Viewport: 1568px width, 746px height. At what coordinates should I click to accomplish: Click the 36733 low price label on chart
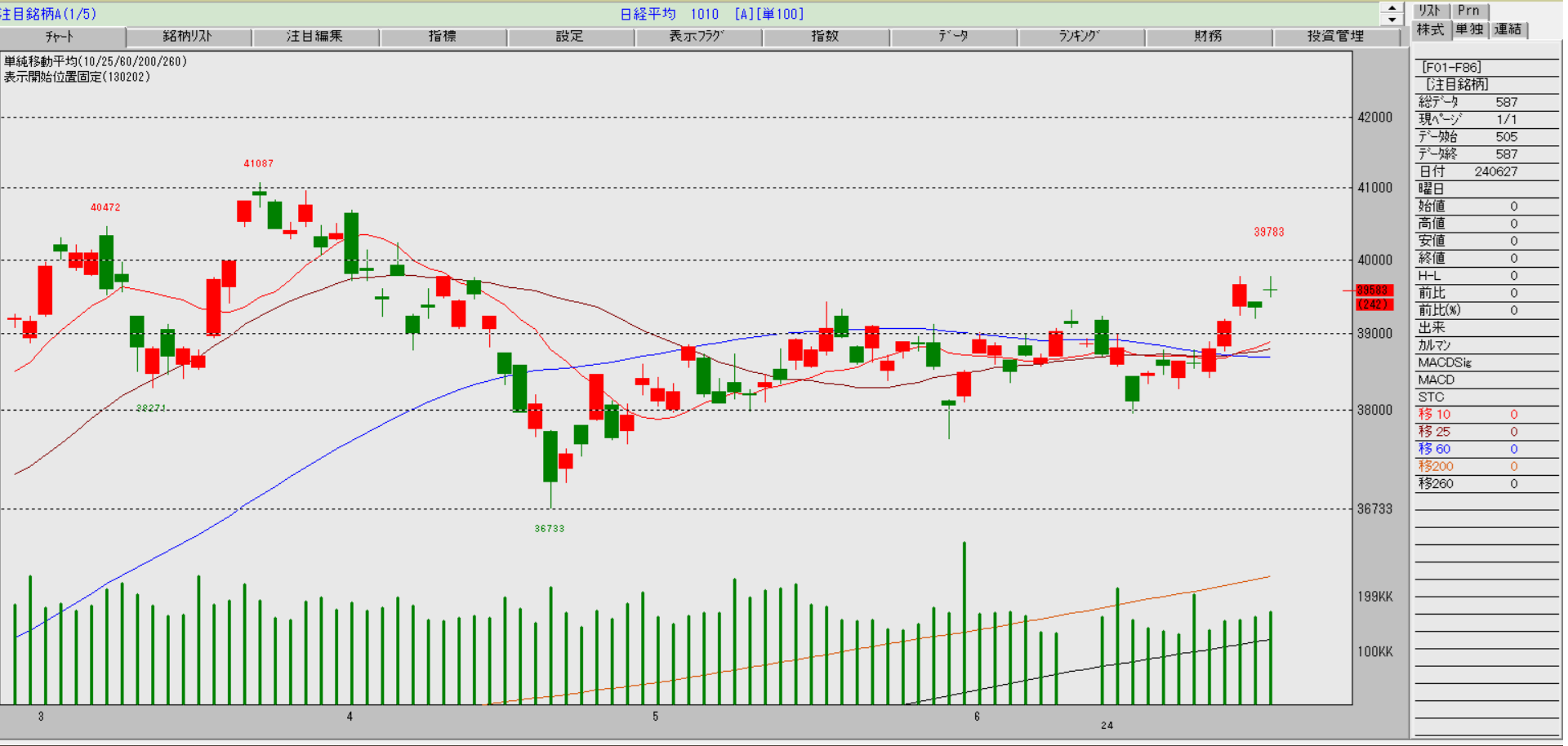tap(550, 528)
